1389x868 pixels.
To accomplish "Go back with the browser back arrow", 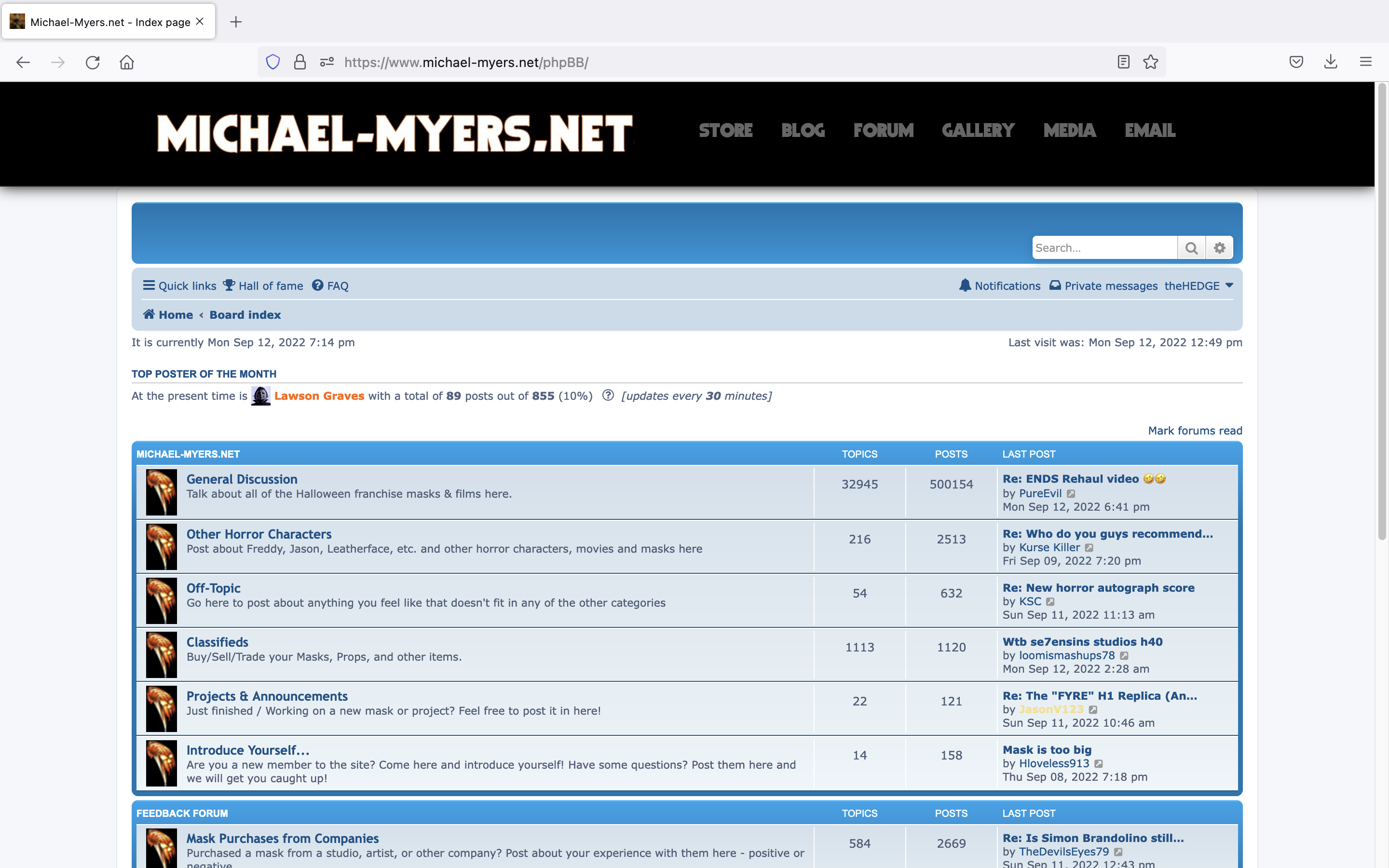I will (23, 62).
